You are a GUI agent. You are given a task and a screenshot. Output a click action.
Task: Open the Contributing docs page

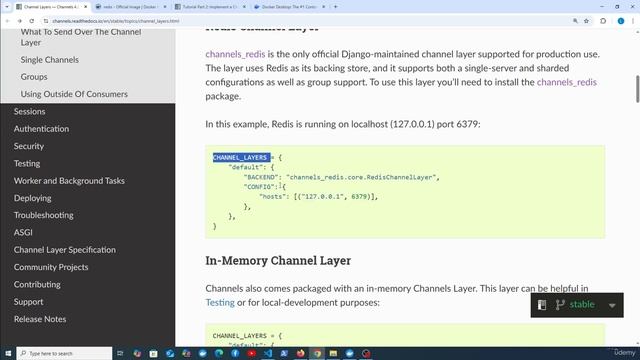(37, 284)
